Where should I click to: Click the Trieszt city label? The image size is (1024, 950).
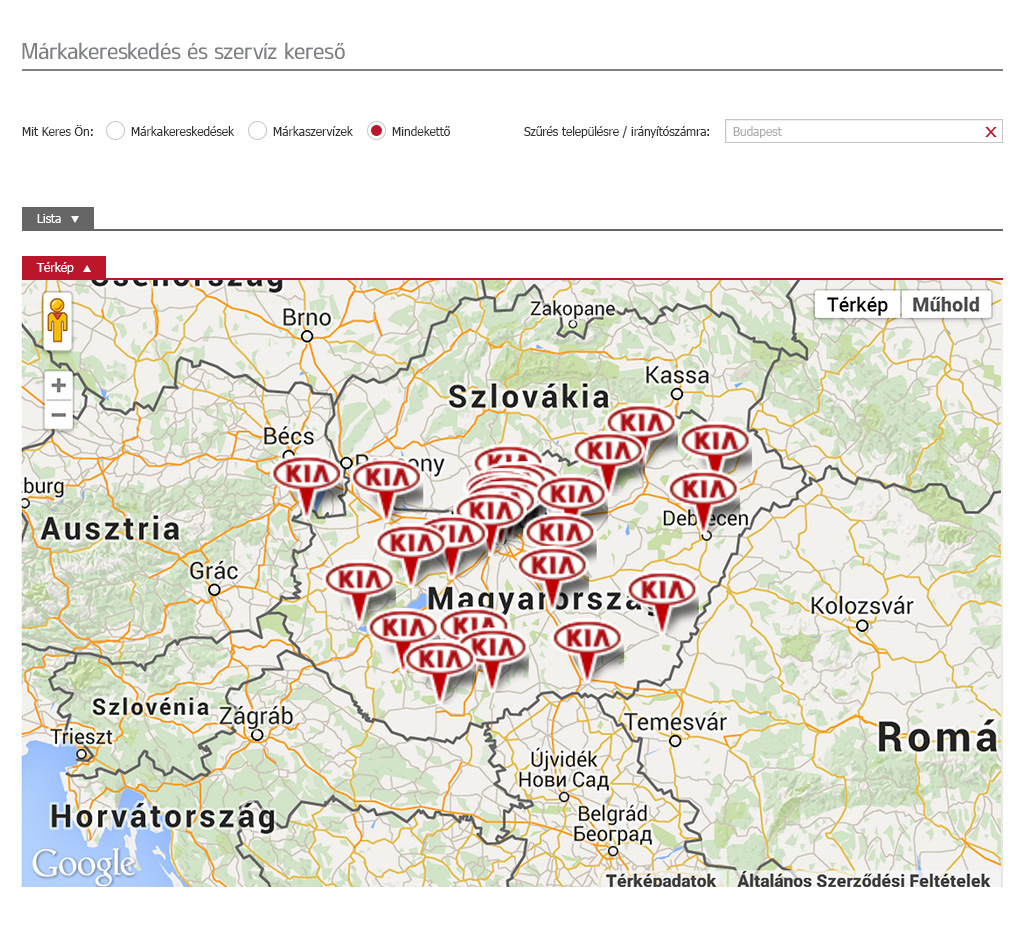82,736
